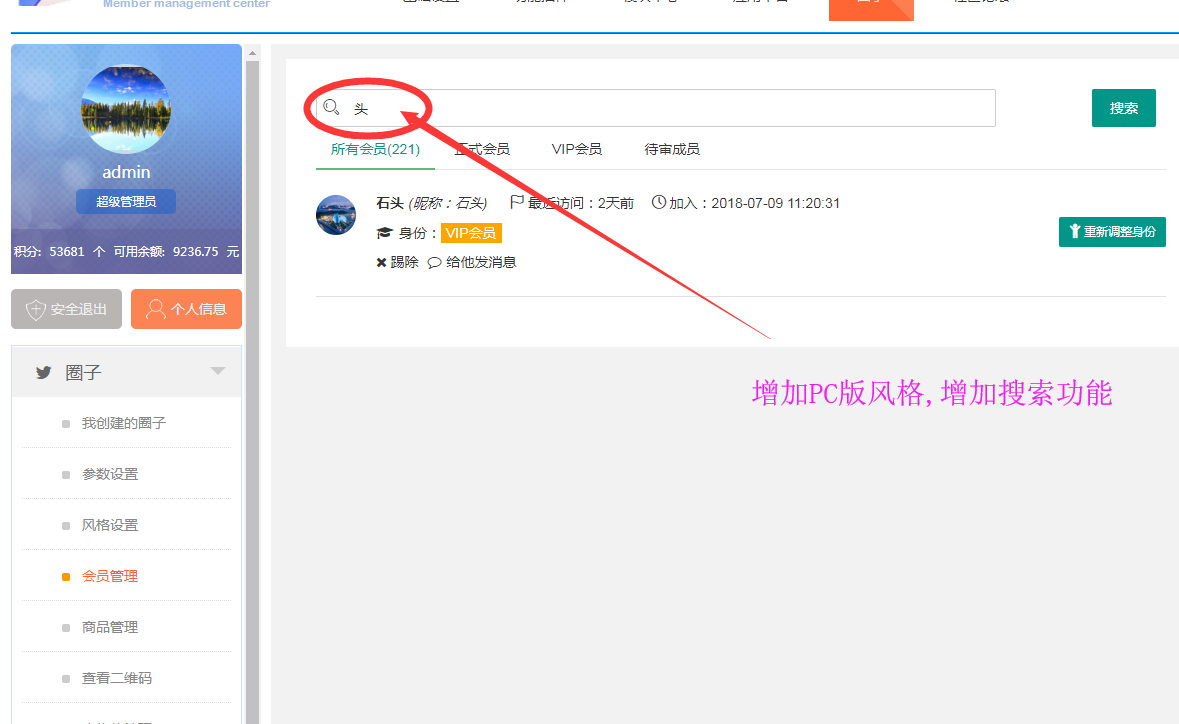Click the flag icon beside 最近访问
Viewport: 1179px width, 724px height.
(x=517, y=201)
